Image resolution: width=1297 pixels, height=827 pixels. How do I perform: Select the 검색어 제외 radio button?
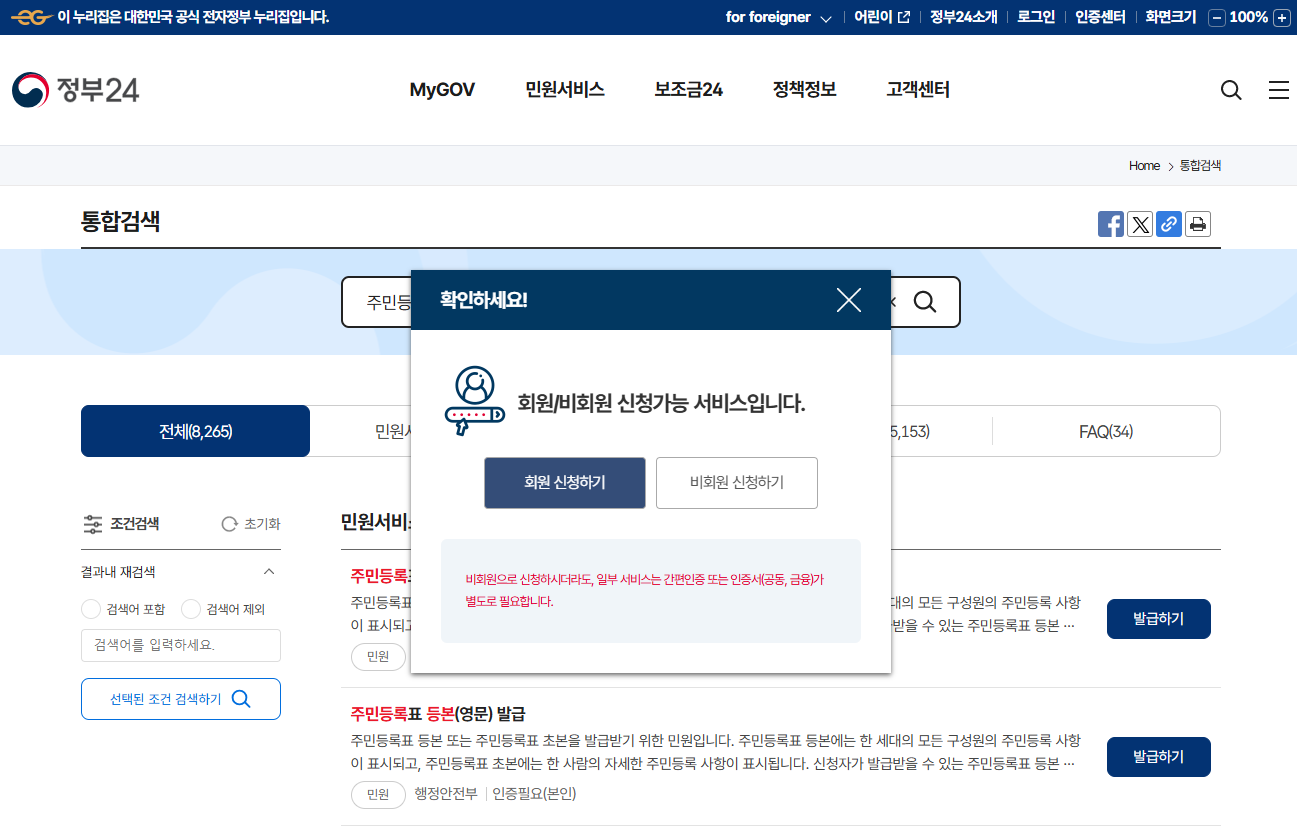tap(191, 609)
